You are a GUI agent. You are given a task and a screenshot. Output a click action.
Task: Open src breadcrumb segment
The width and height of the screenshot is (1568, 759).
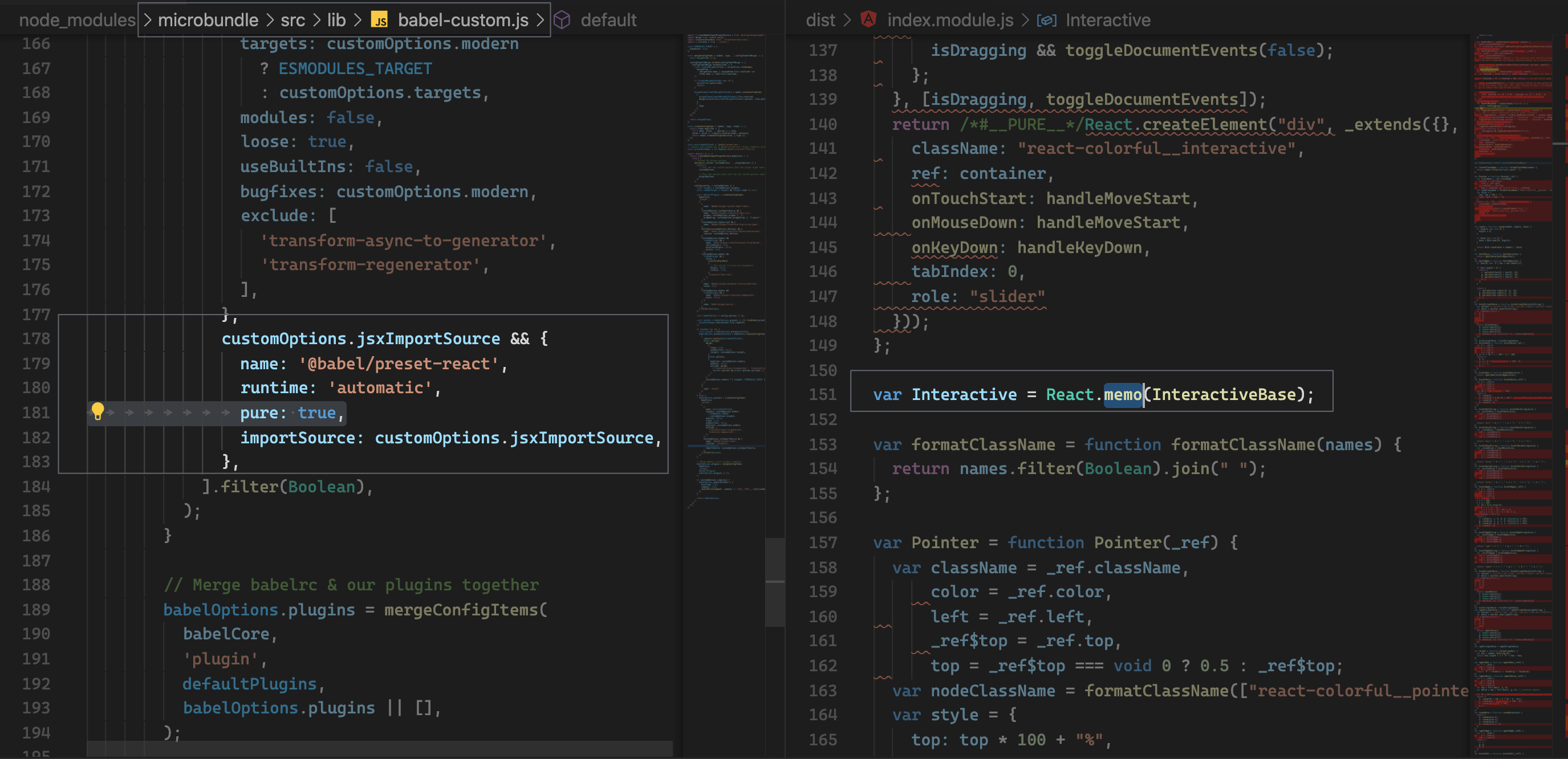pos(293,20)
